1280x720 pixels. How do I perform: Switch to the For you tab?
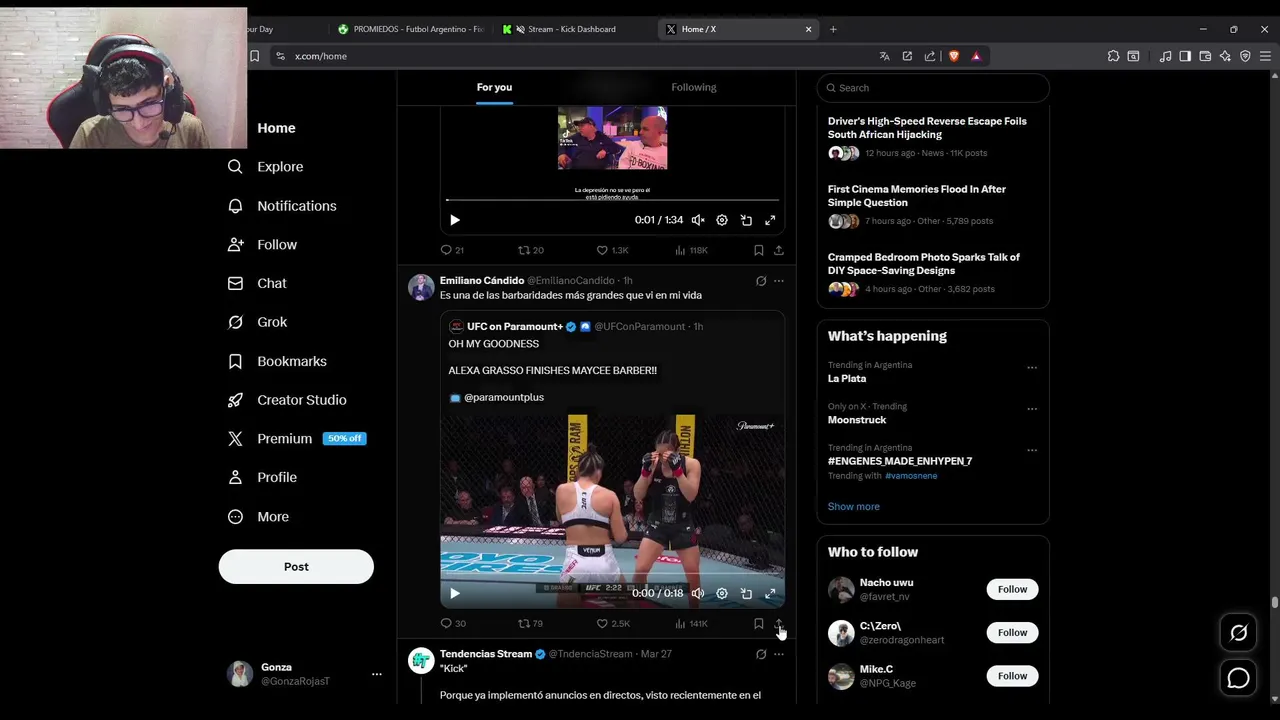tap(494, 88)
